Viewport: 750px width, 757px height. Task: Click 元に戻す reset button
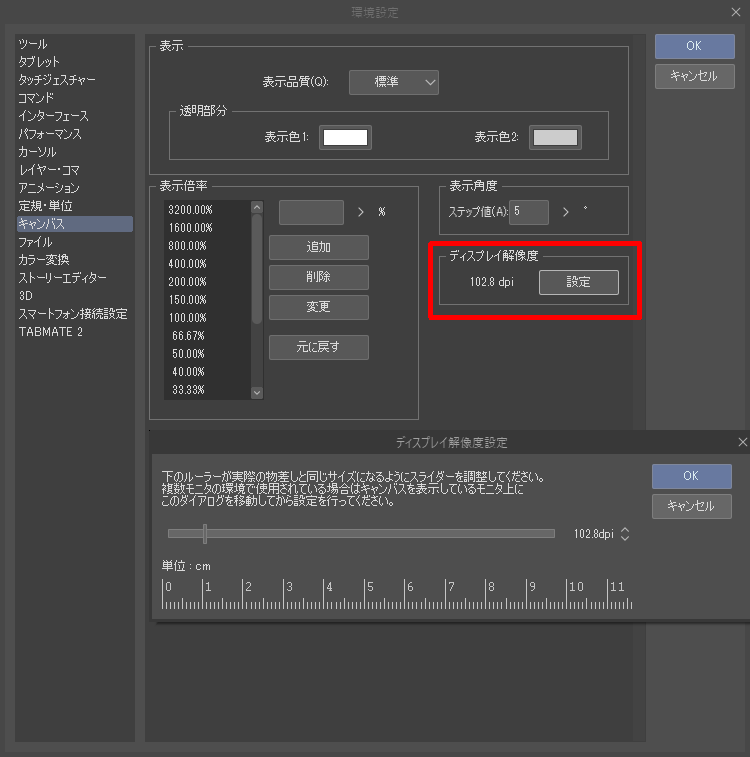[319, 347]
